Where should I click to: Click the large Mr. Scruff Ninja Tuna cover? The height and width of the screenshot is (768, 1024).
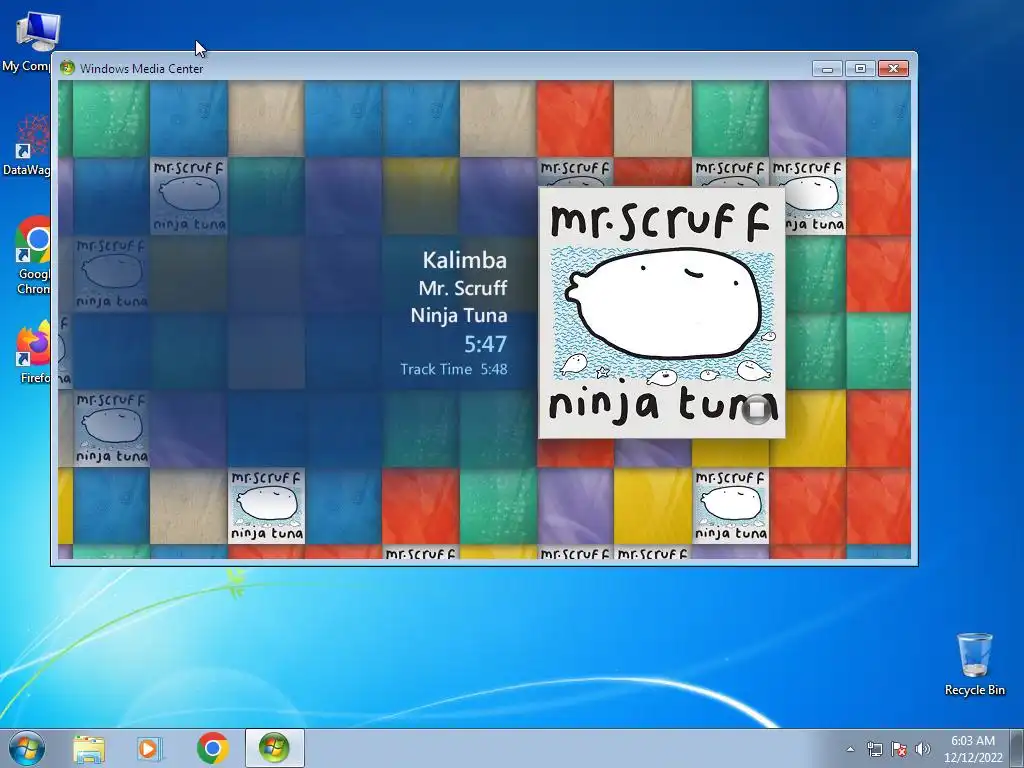(x=662, y=313)
